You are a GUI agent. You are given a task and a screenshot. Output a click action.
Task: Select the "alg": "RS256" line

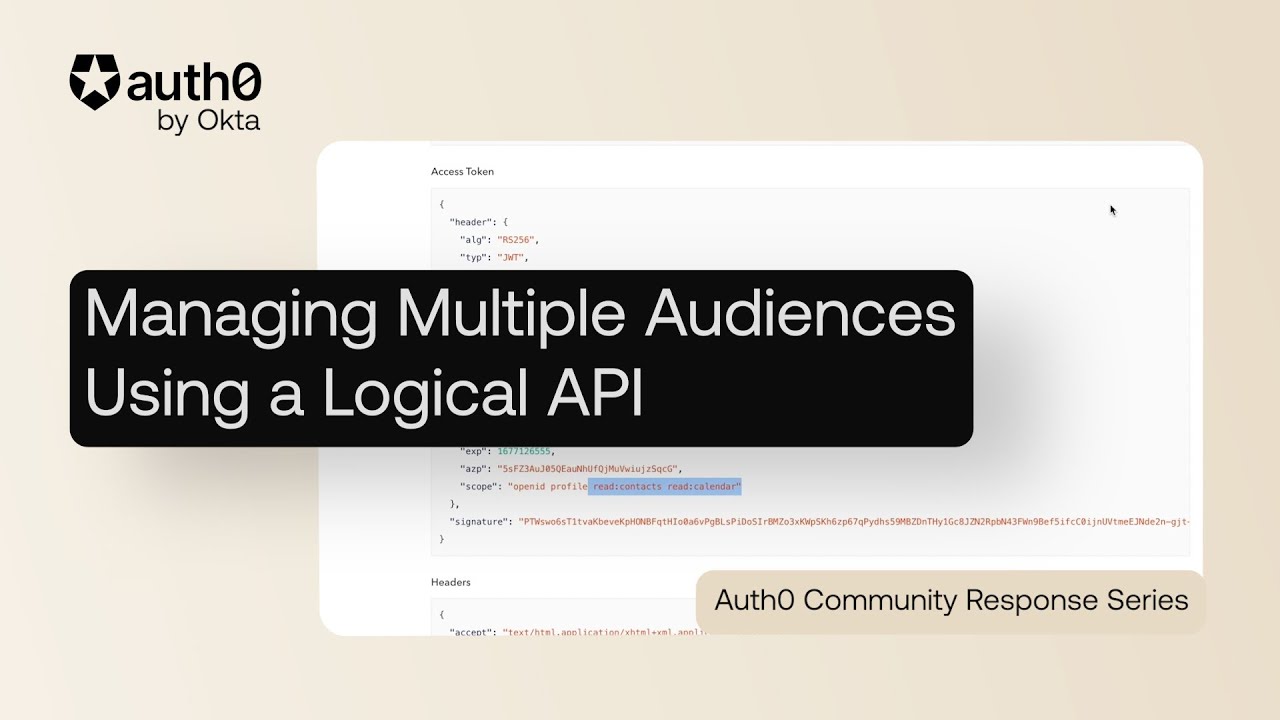(x=500, y=240)
